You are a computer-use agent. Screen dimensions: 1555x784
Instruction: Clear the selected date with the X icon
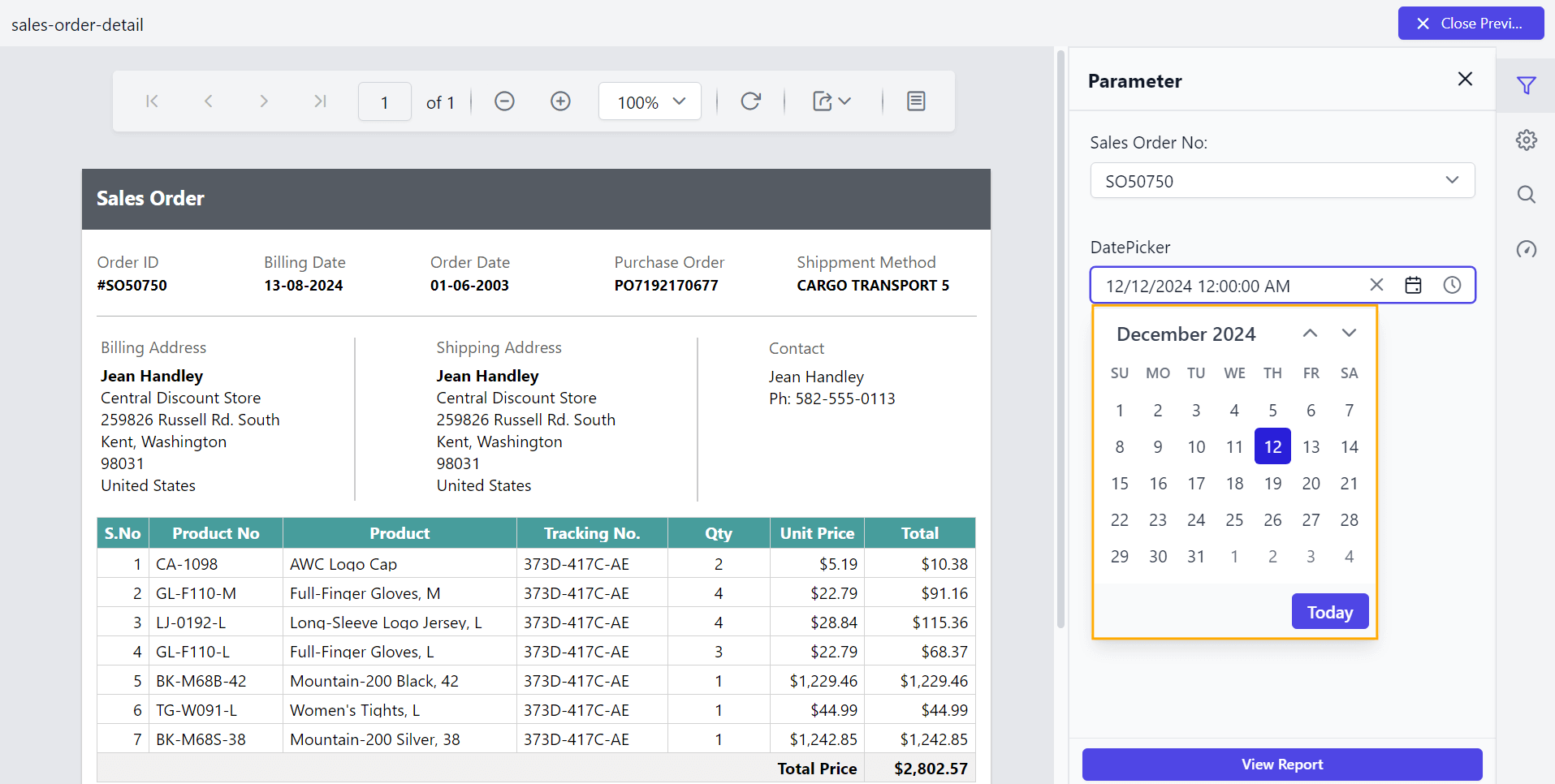(1376, 285)
